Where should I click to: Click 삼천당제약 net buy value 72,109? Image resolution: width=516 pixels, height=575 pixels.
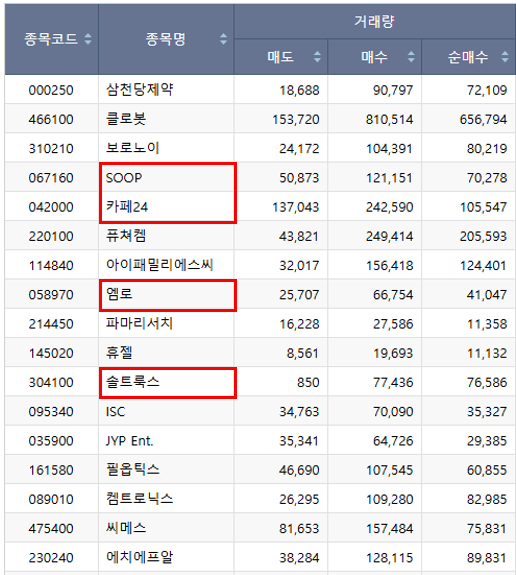pyautogui.click(x=487, y=90)
